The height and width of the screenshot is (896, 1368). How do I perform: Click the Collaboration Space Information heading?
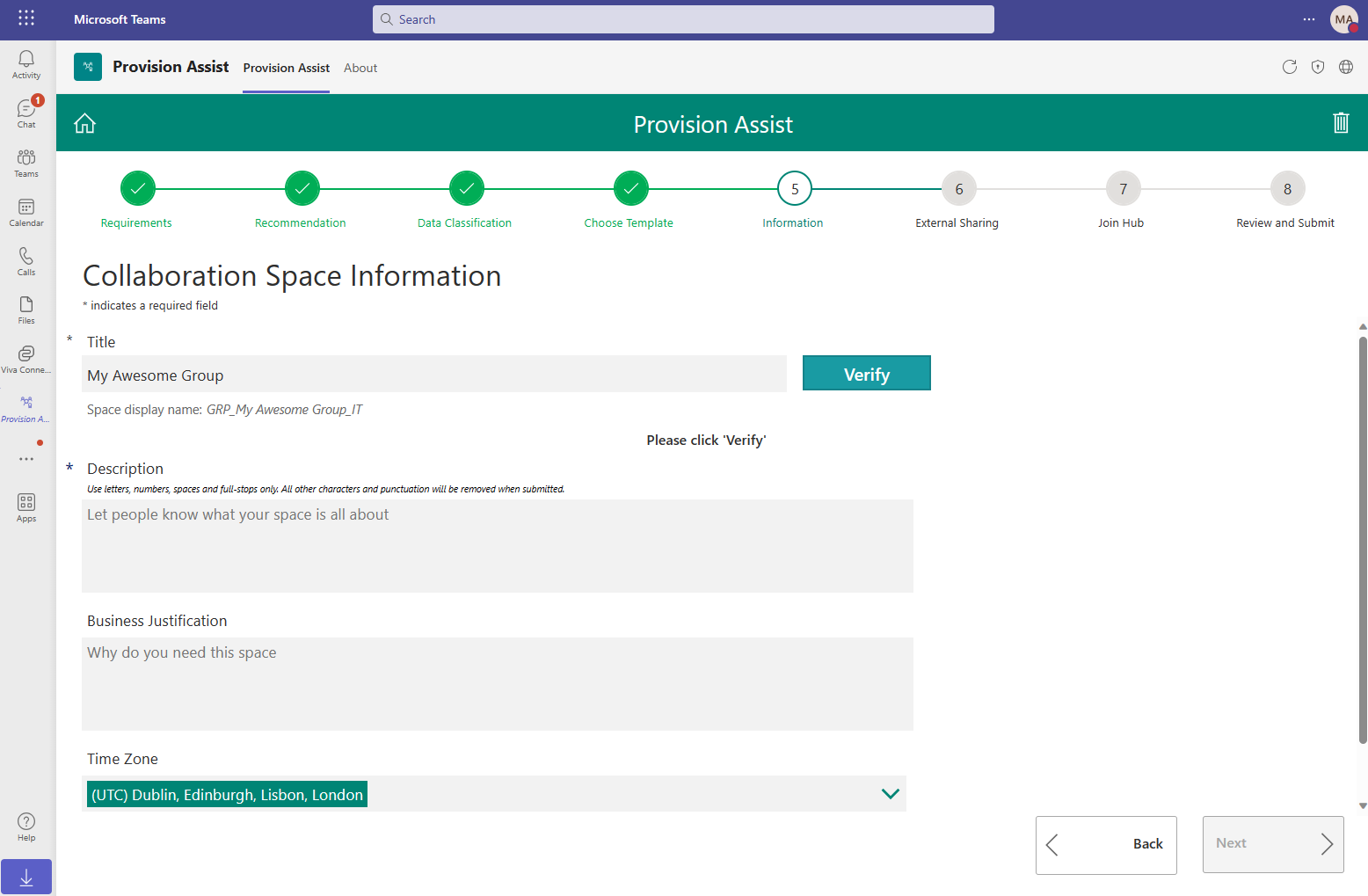tap(292, 276)
